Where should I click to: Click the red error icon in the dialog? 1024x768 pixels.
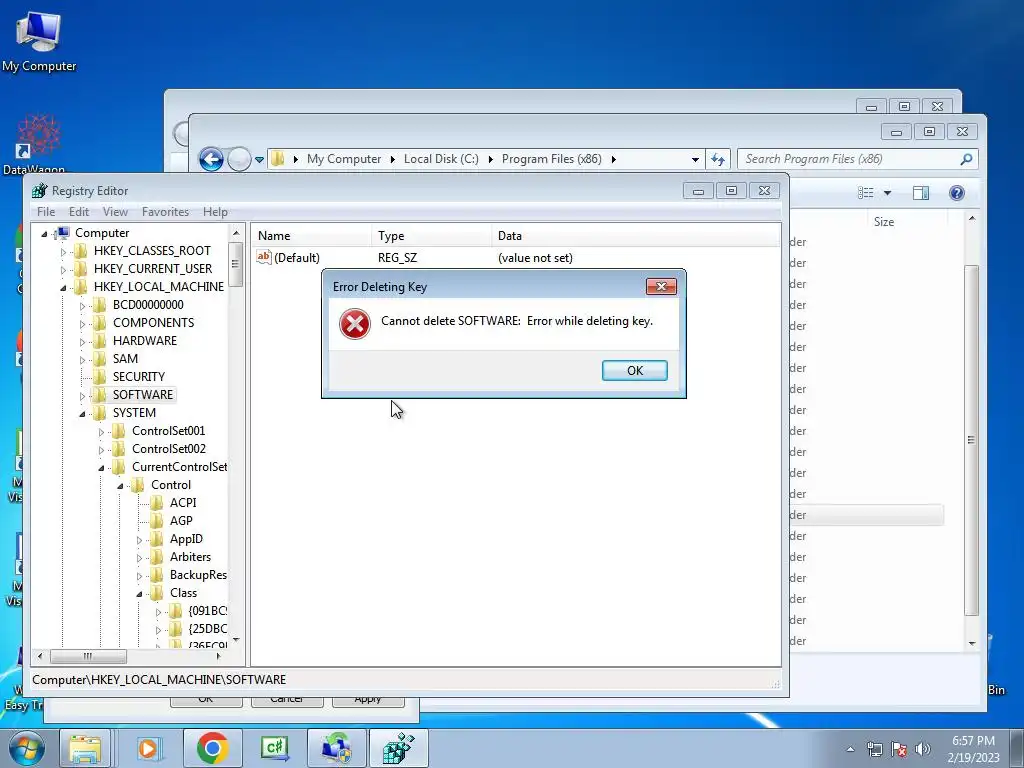355,324
